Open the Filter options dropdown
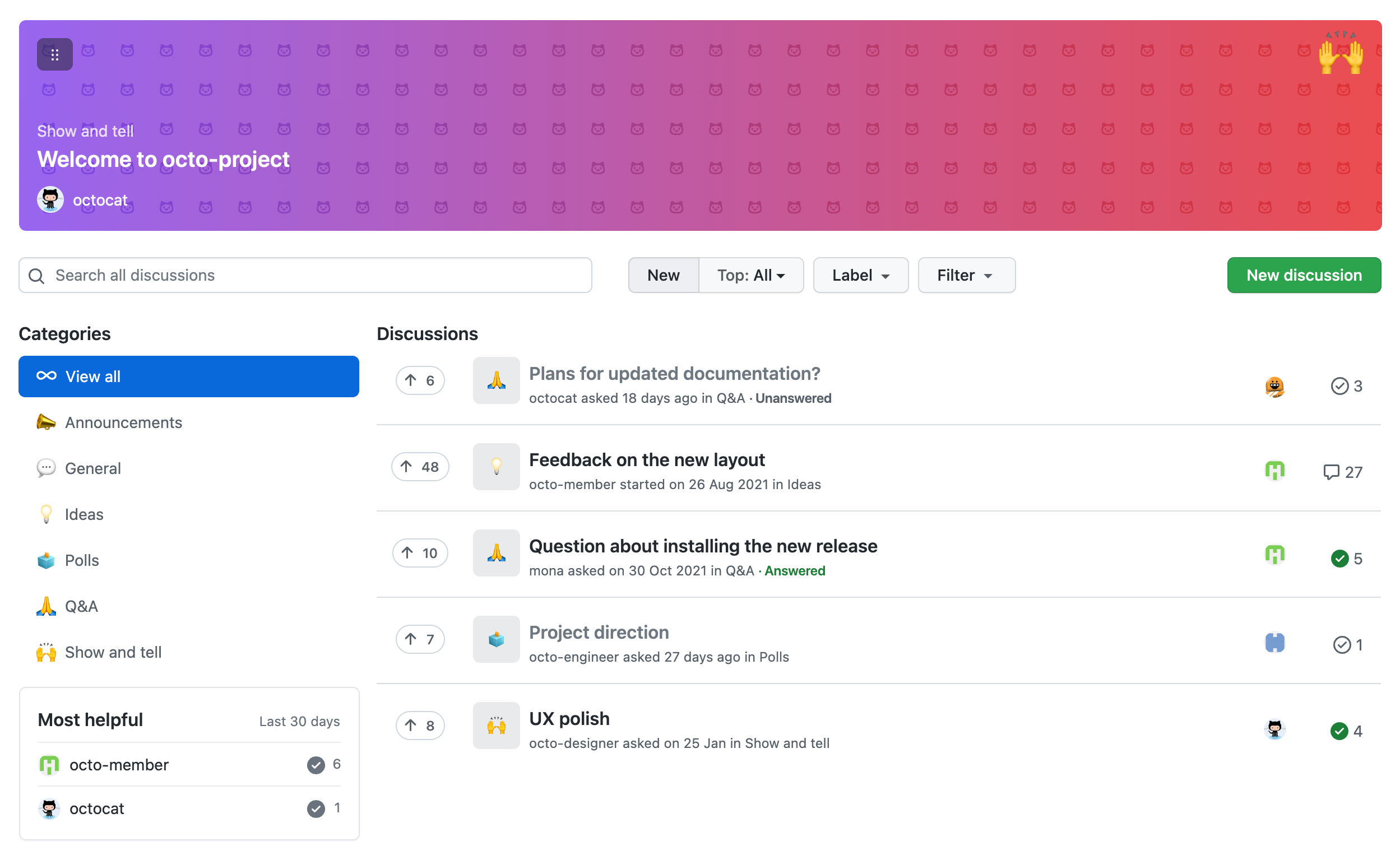The height and width of the screenshot is (860, 1400). pos(964,275)
